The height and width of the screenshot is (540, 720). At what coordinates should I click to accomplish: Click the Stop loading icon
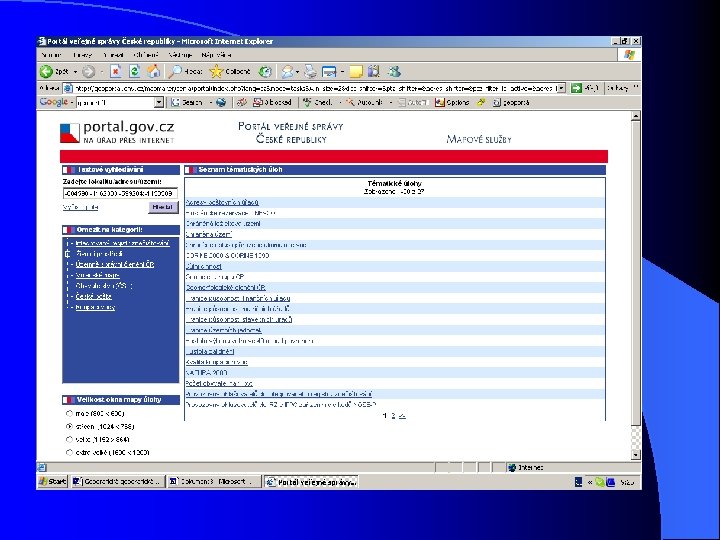point(117,72)
